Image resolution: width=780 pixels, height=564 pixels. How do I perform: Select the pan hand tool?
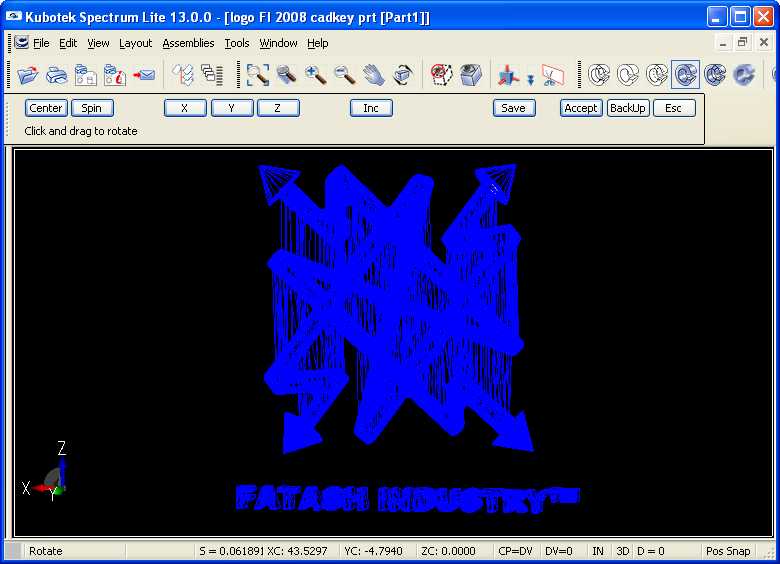click(x=374, y=75)
